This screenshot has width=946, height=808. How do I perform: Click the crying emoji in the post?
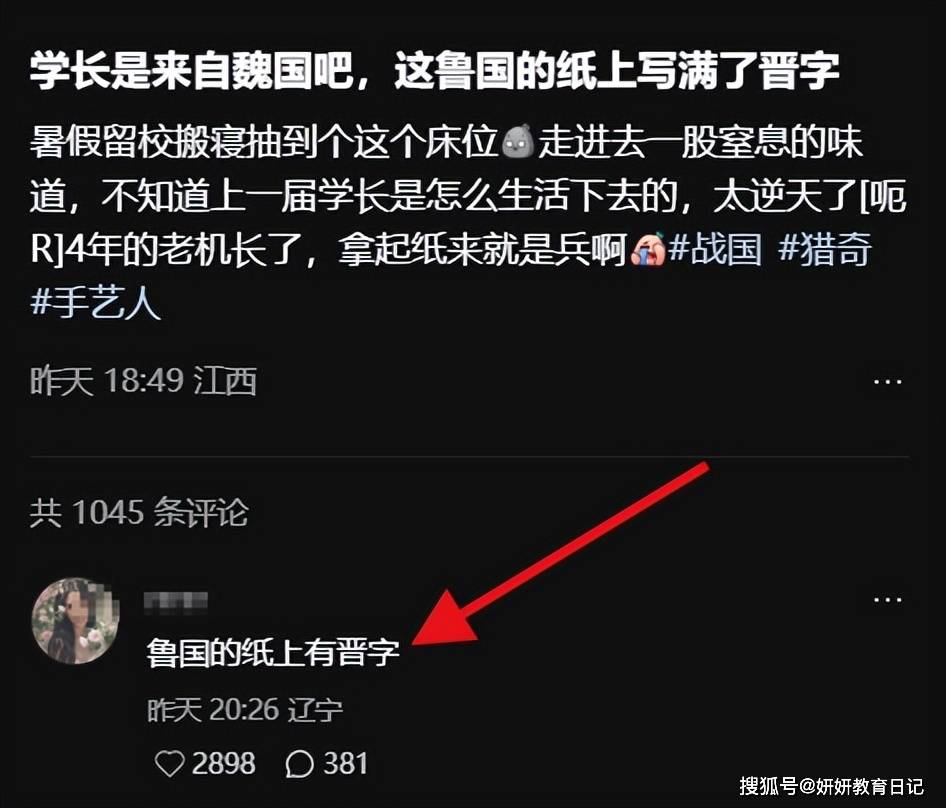tap(647, 249)
